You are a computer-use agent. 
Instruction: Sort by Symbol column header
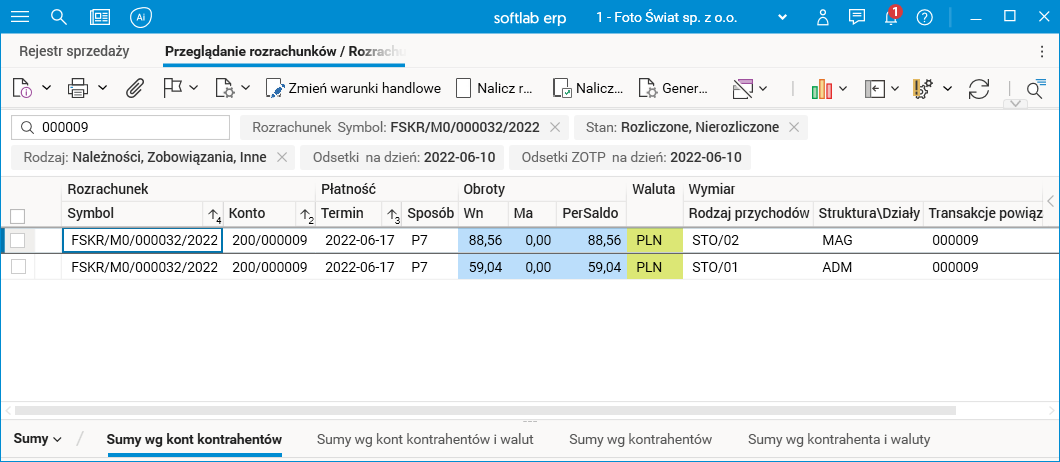(143, 213)
